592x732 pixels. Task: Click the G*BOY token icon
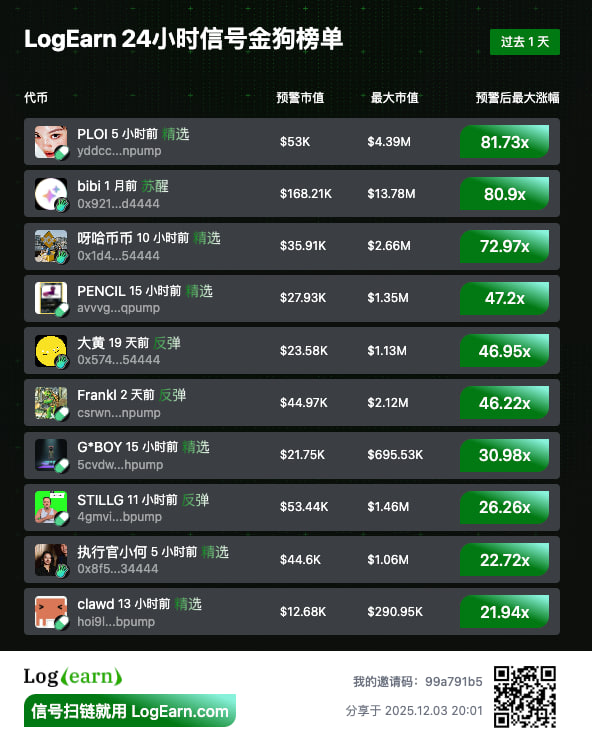(x=51, y=455)
